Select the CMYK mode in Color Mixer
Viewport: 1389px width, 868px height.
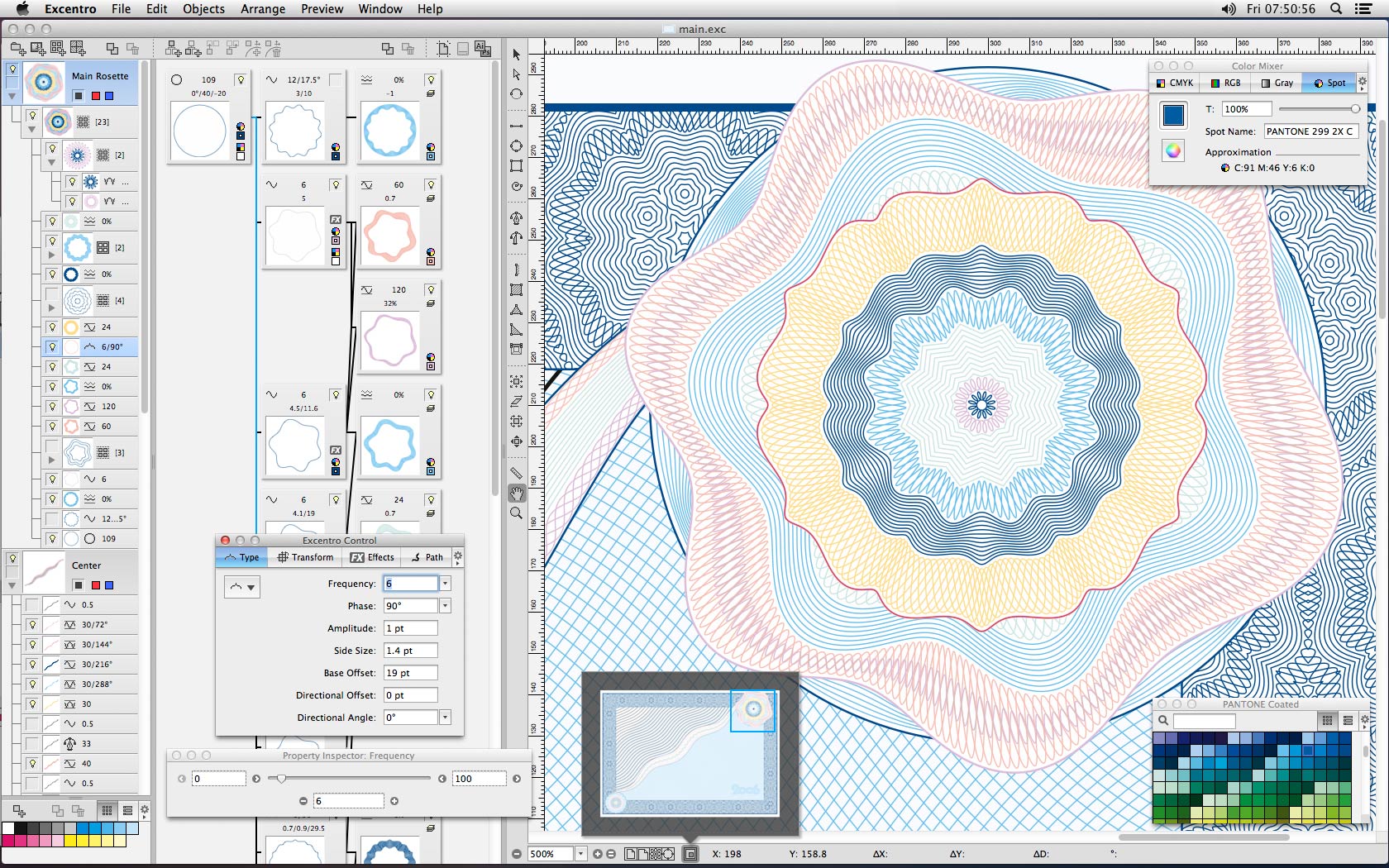coord(1175,83)
